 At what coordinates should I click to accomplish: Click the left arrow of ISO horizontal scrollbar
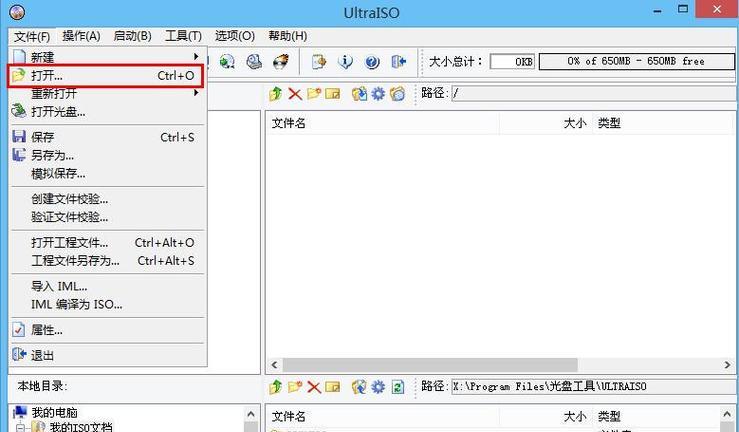click(275, 365)
